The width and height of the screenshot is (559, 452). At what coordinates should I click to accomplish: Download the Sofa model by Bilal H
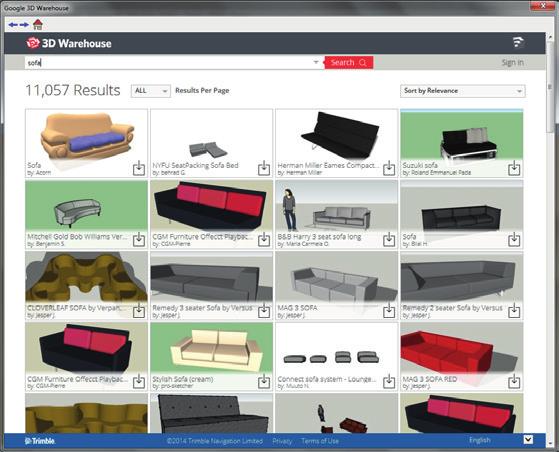[x=514, y=240]
